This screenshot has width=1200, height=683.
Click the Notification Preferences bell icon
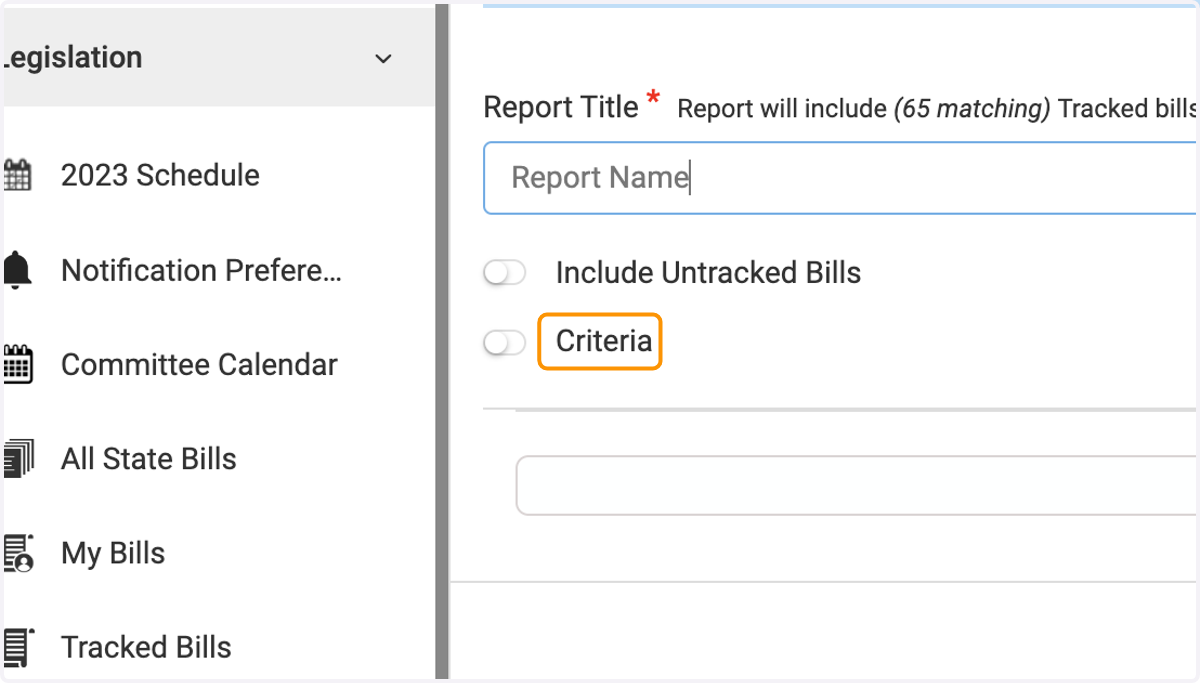coord(17,271)
